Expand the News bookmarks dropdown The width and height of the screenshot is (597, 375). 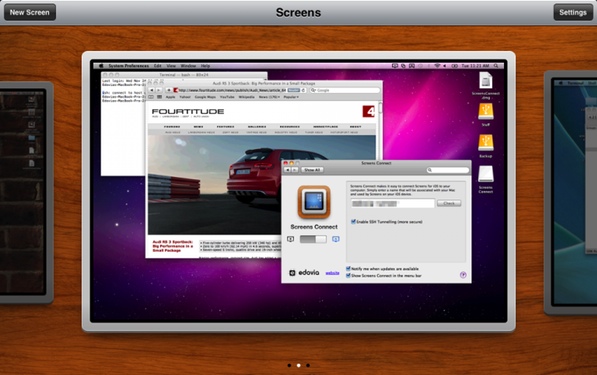point(269,97)
